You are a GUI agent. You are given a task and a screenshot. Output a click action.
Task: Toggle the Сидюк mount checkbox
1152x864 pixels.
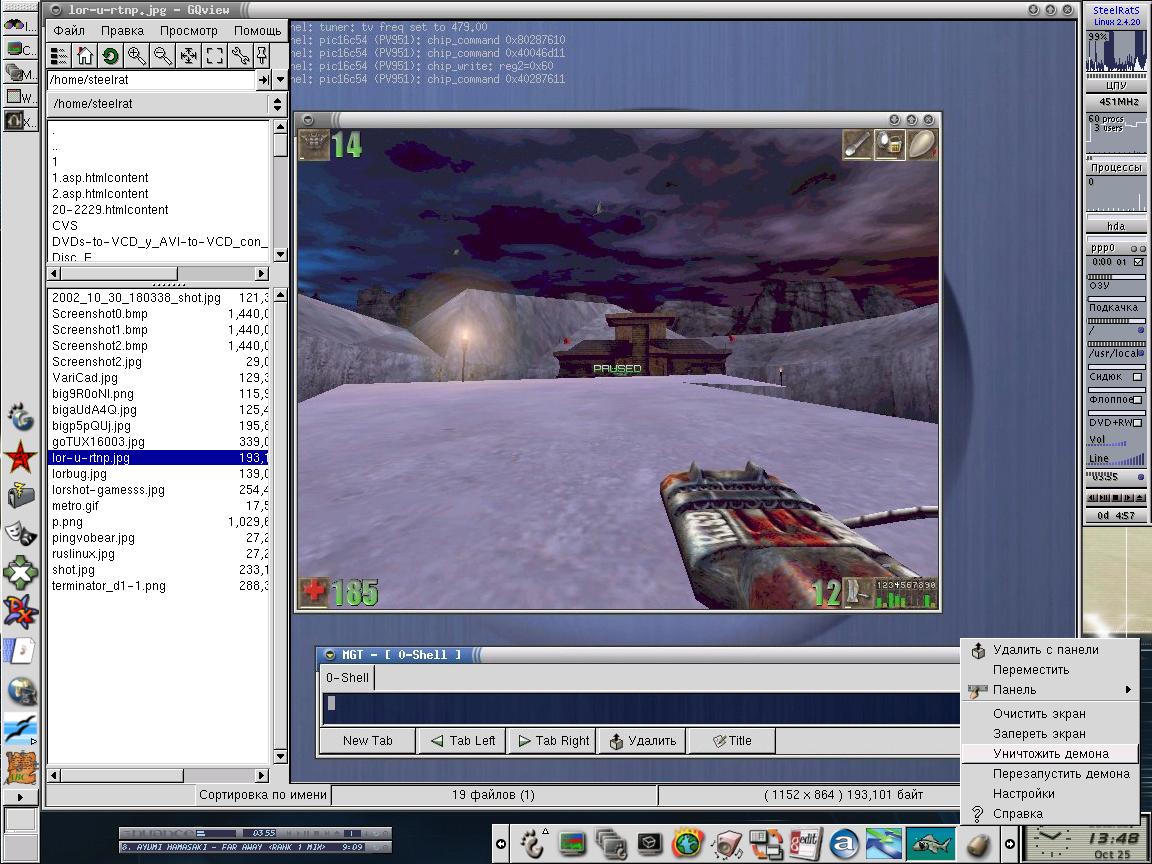point(1137,377)
